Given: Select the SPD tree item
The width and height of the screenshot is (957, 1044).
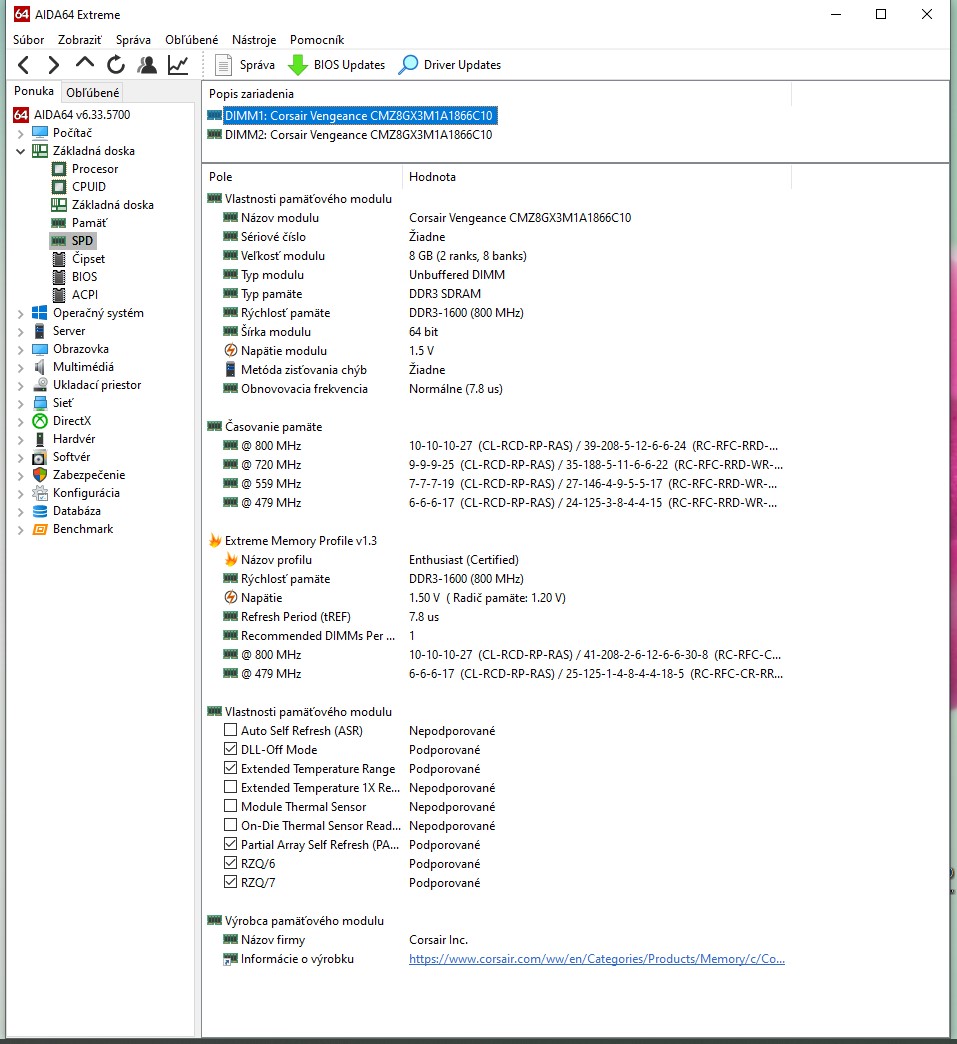Looking at the screenshot, I should coord(82,240).
